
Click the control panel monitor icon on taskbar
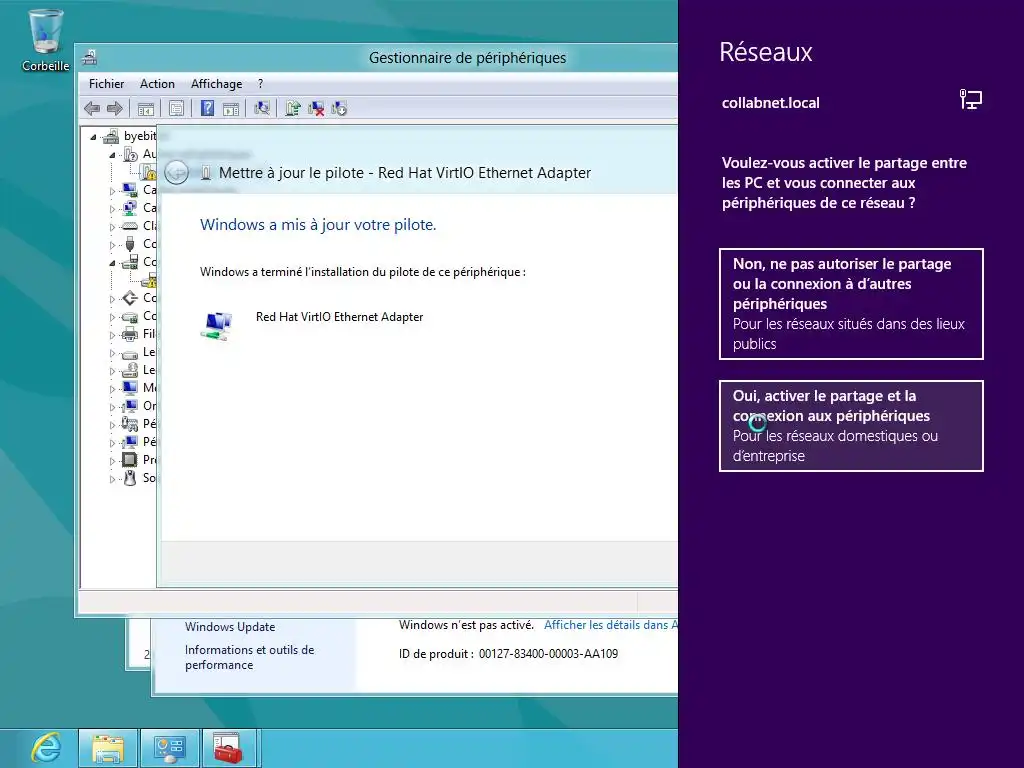(x=169, y=748)
